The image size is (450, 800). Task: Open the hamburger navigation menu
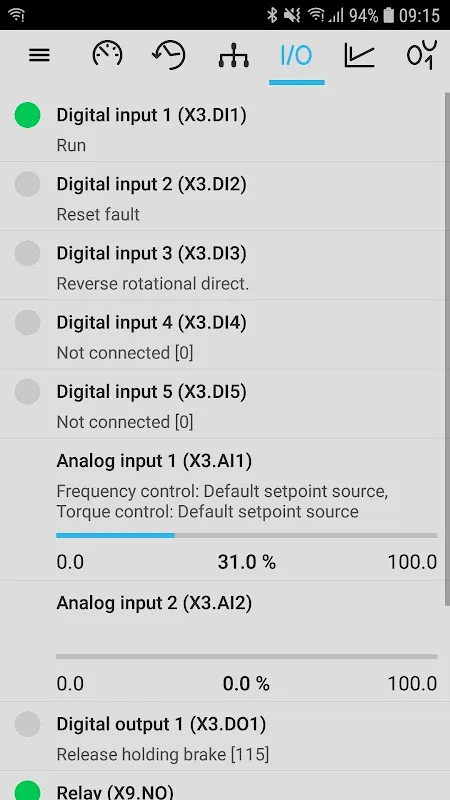click(x=39, y=55)
